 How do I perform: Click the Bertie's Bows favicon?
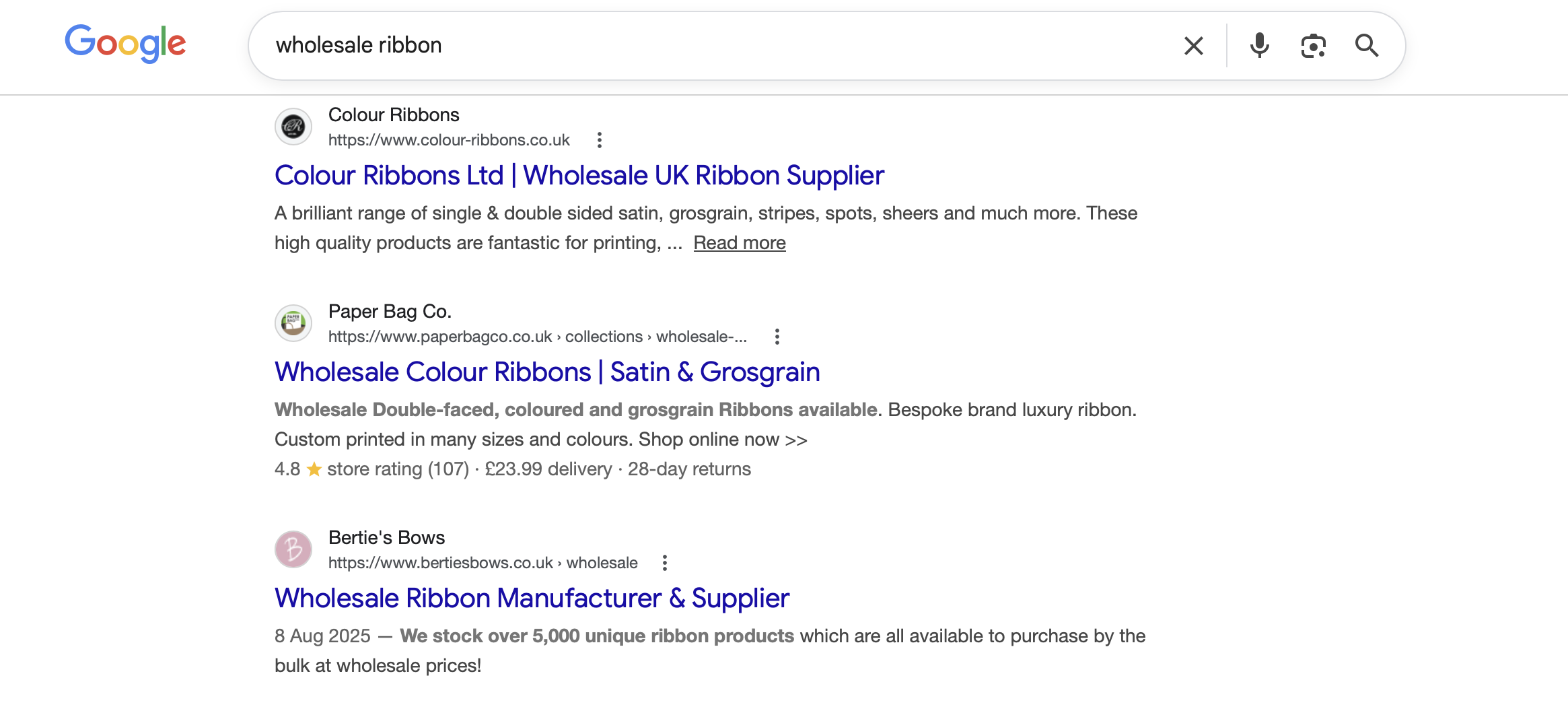pyautogui.click(x=293, y=549)
